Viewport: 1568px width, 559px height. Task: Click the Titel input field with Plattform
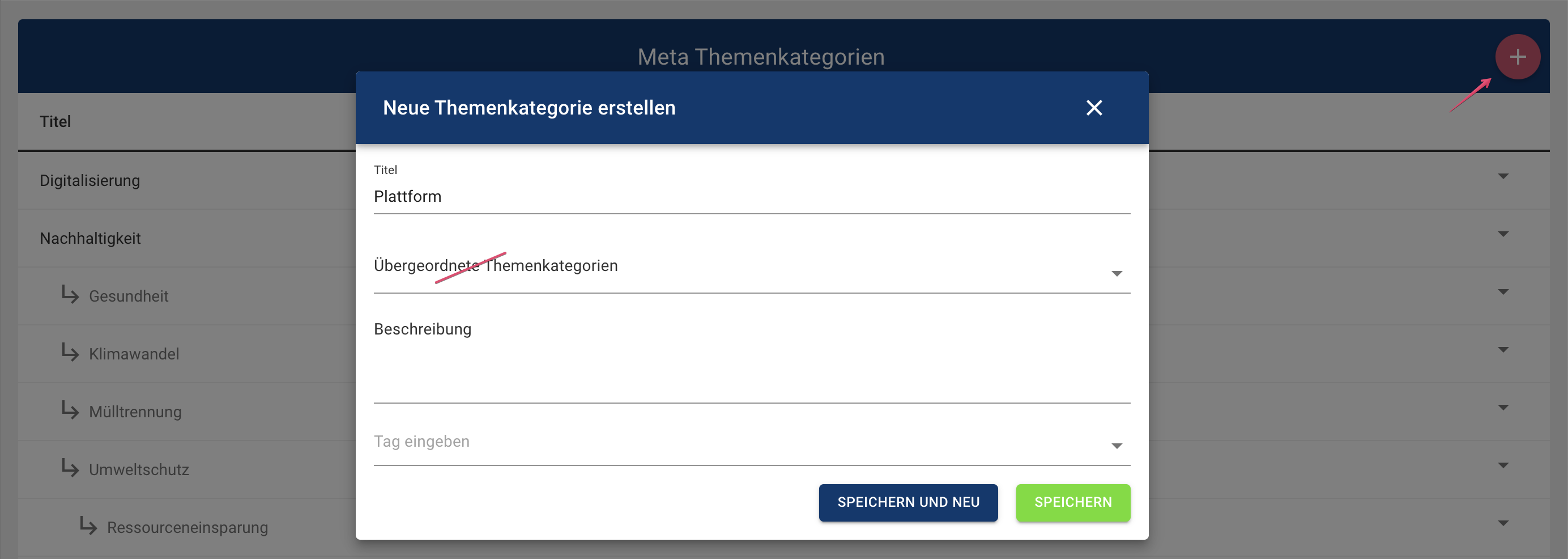[x=751, y=197]
